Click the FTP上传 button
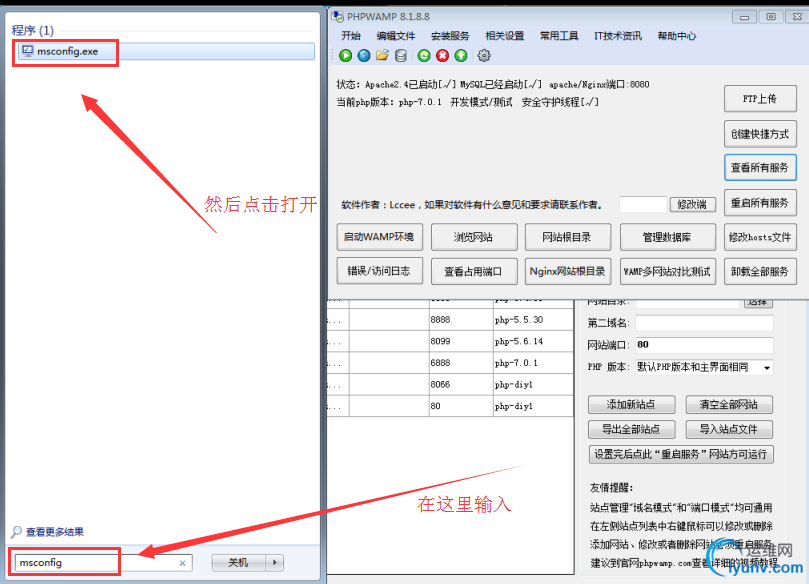 click(x=760, y=99)
